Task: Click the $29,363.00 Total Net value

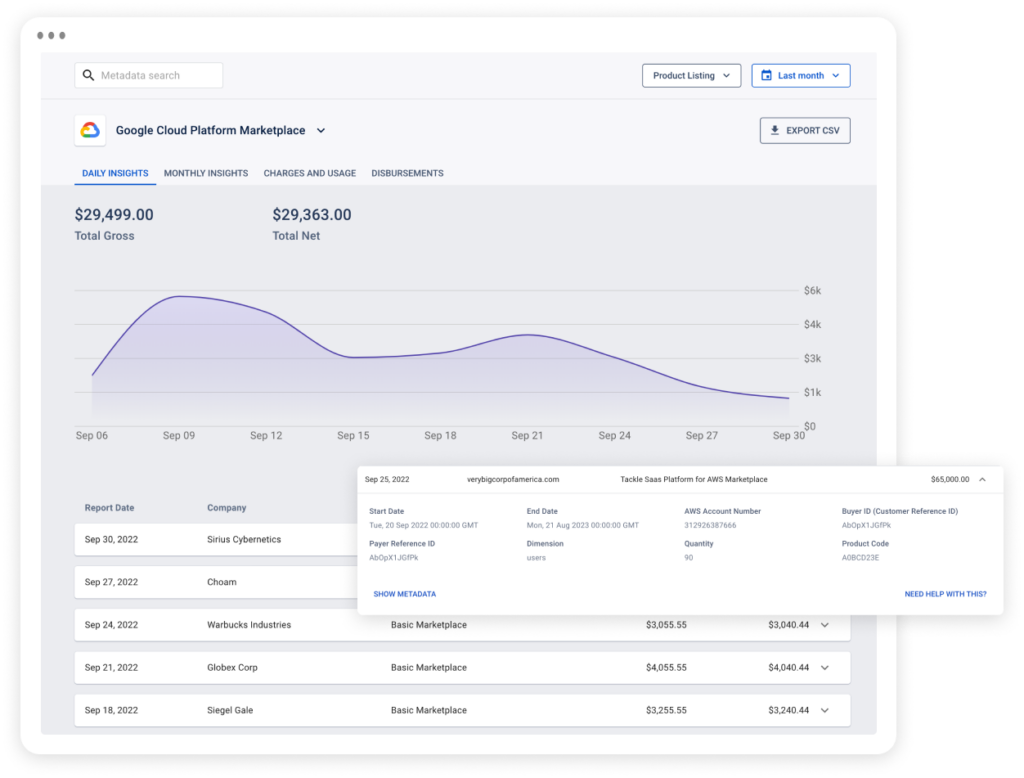Action: (312, 214)
